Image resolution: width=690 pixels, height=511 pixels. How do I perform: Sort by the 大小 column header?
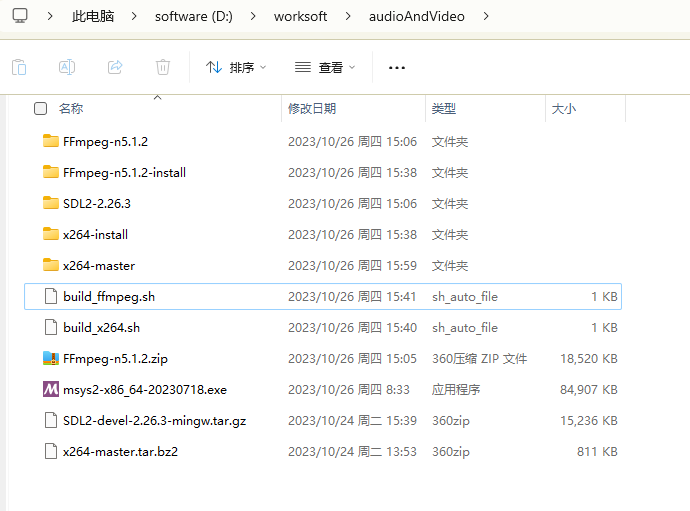pyautogui.click(x=564, y=108)
